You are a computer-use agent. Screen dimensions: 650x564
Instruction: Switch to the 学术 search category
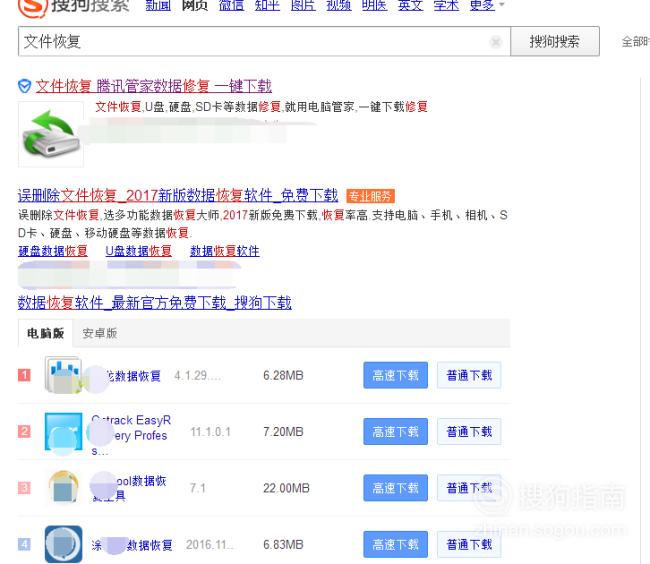(x=446, y=5)
